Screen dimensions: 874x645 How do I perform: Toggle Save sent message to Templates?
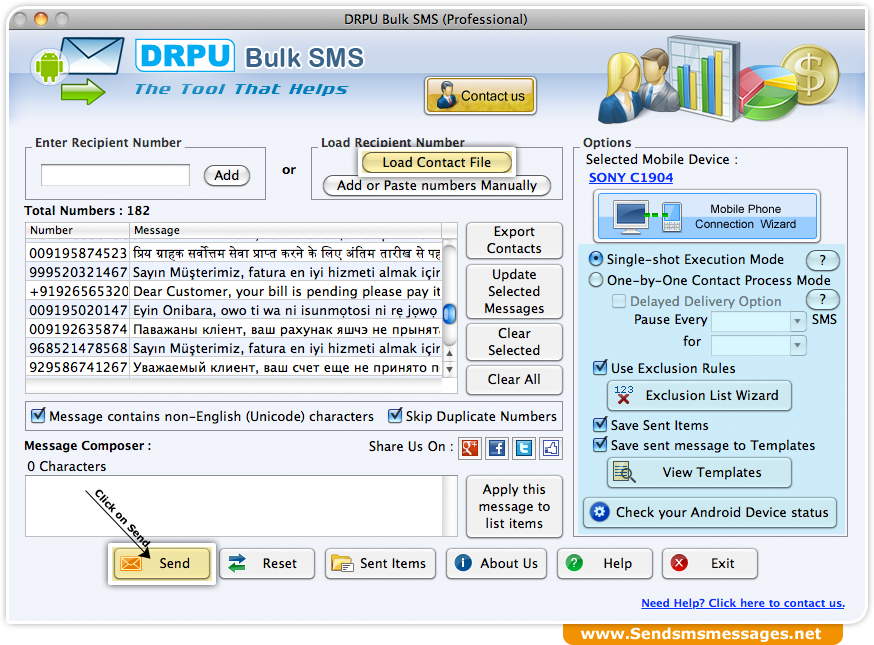point(600,444)
